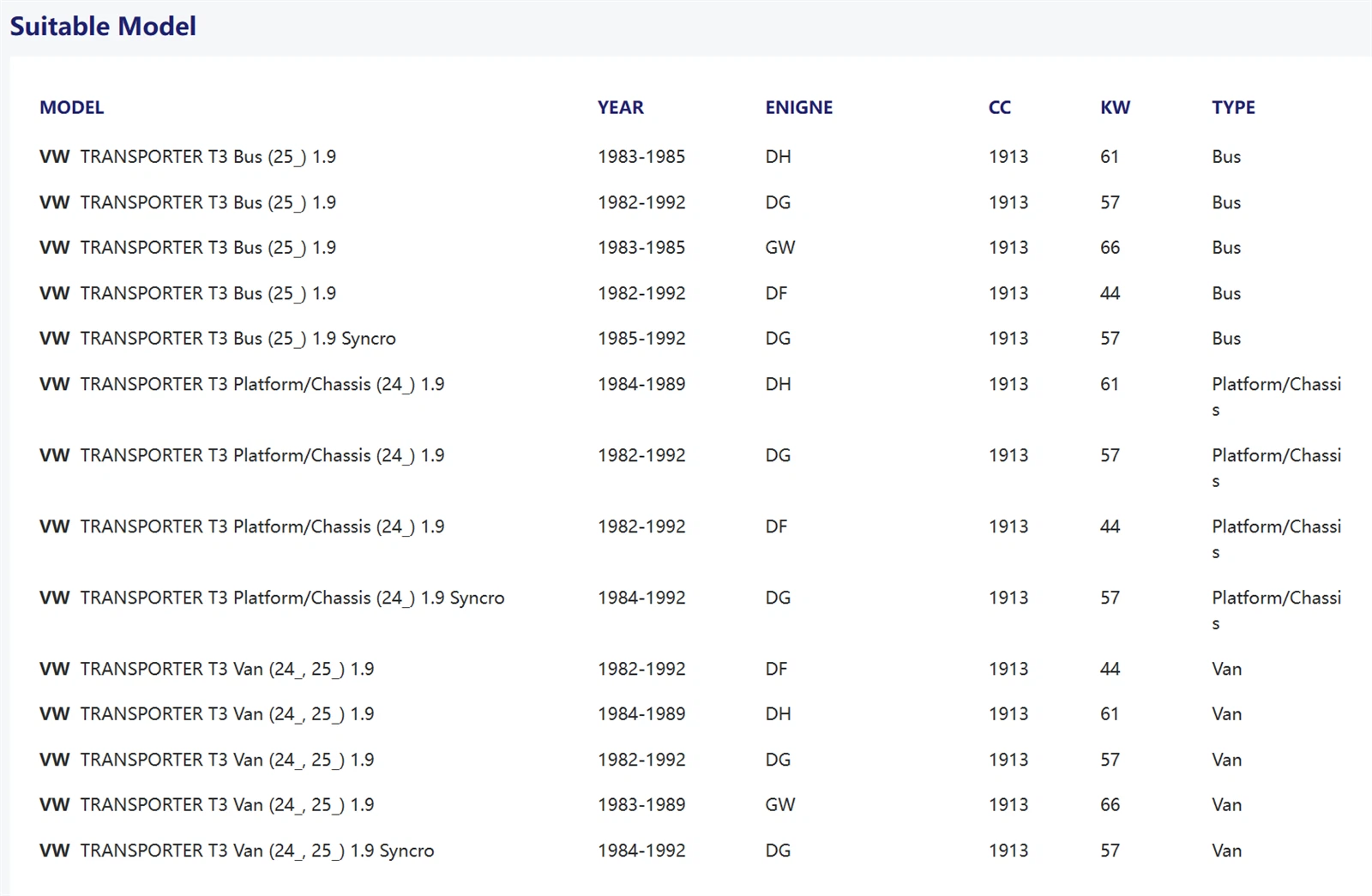1372x896 pixels.
Task: Click year 1985-1992 in the Bus Syncro row
Action: point(641,339)
